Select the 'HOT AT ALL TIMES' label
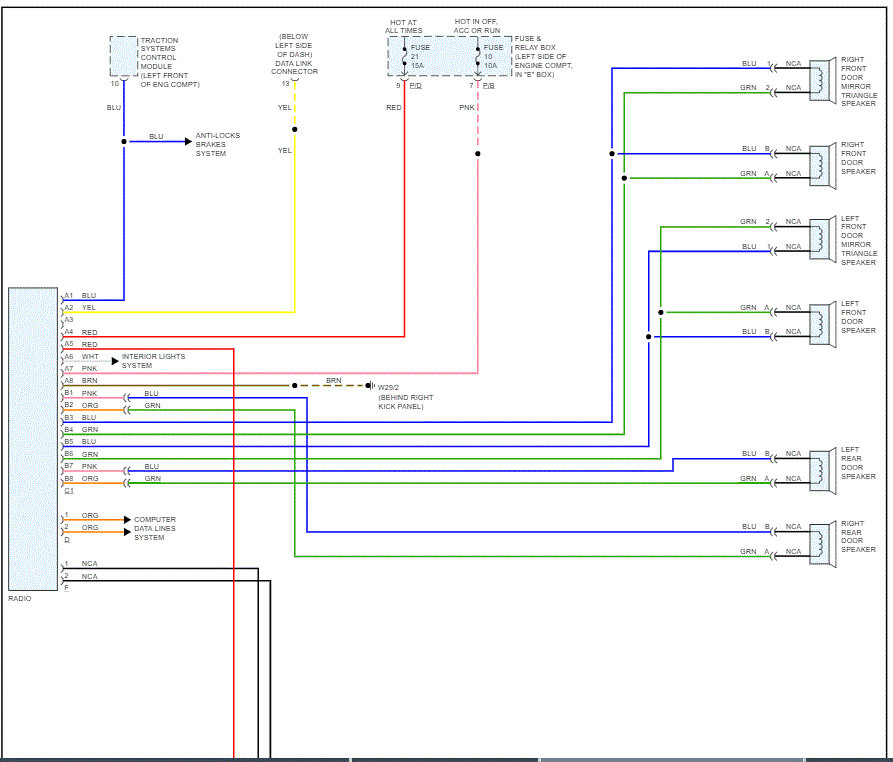This screenshot has width=893, height=762. [404, 26]
